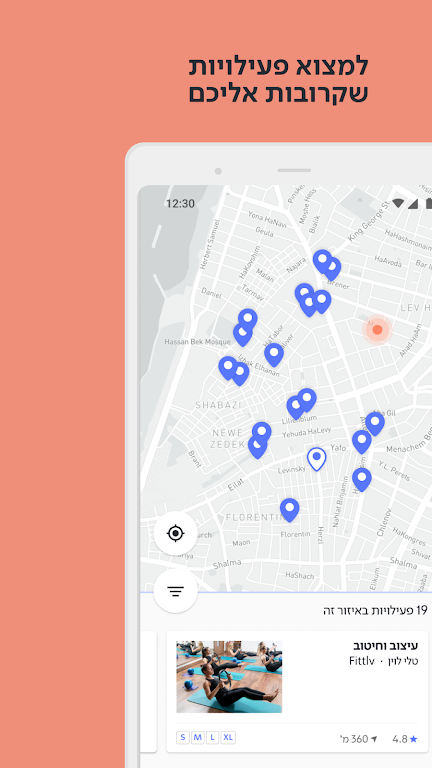Tap the 360 m distance indicator
The width and height of the screenshot is (432, 768).
[359, 739]
